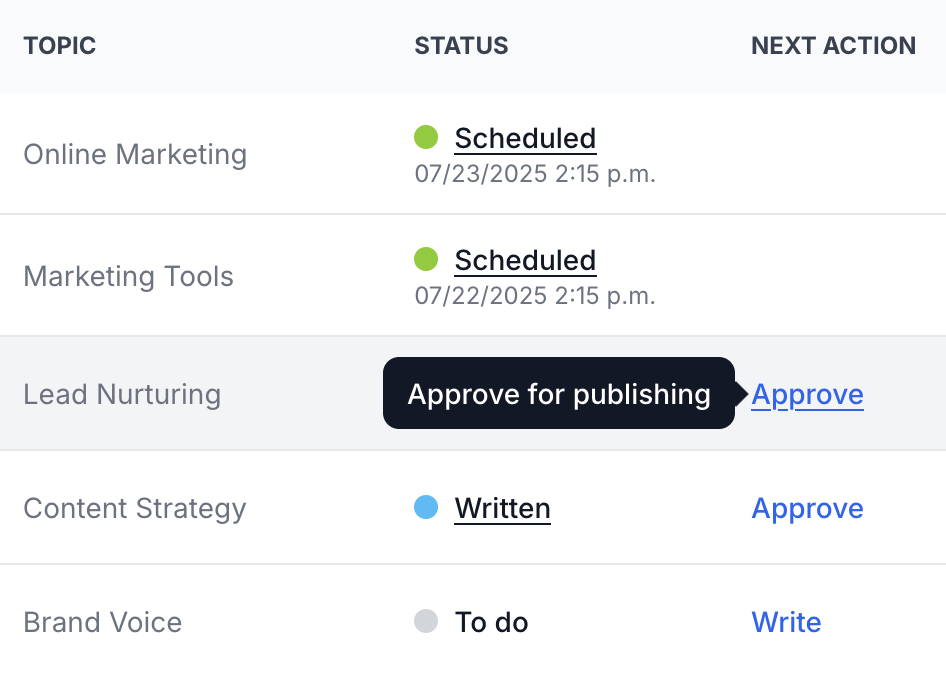Click the TOPIC column header
The image size is (946, 676).
[60, 46]
